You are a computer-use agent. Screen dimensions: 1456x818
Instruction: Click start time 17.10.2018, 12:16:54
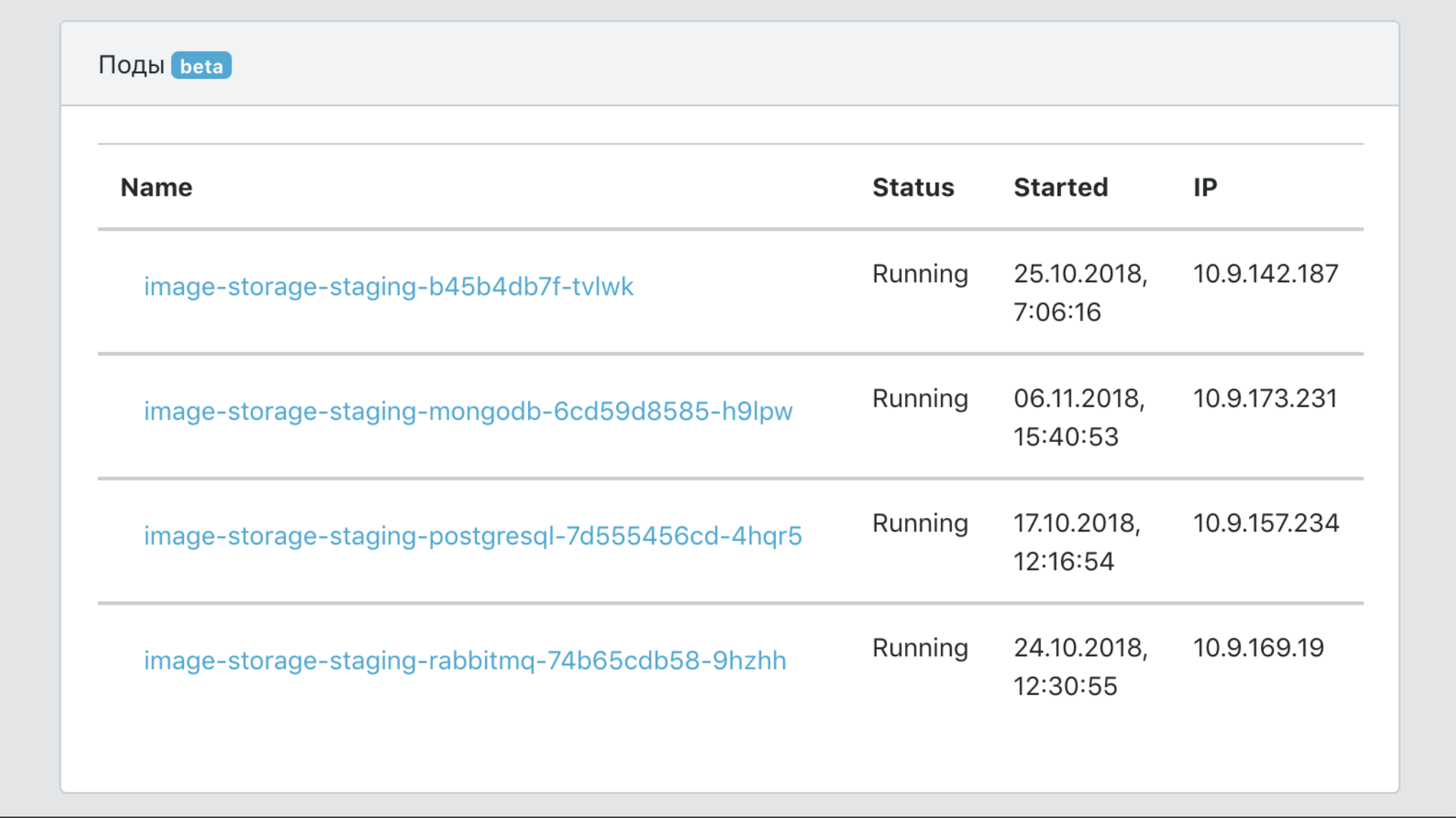[x=1076, y=542]
